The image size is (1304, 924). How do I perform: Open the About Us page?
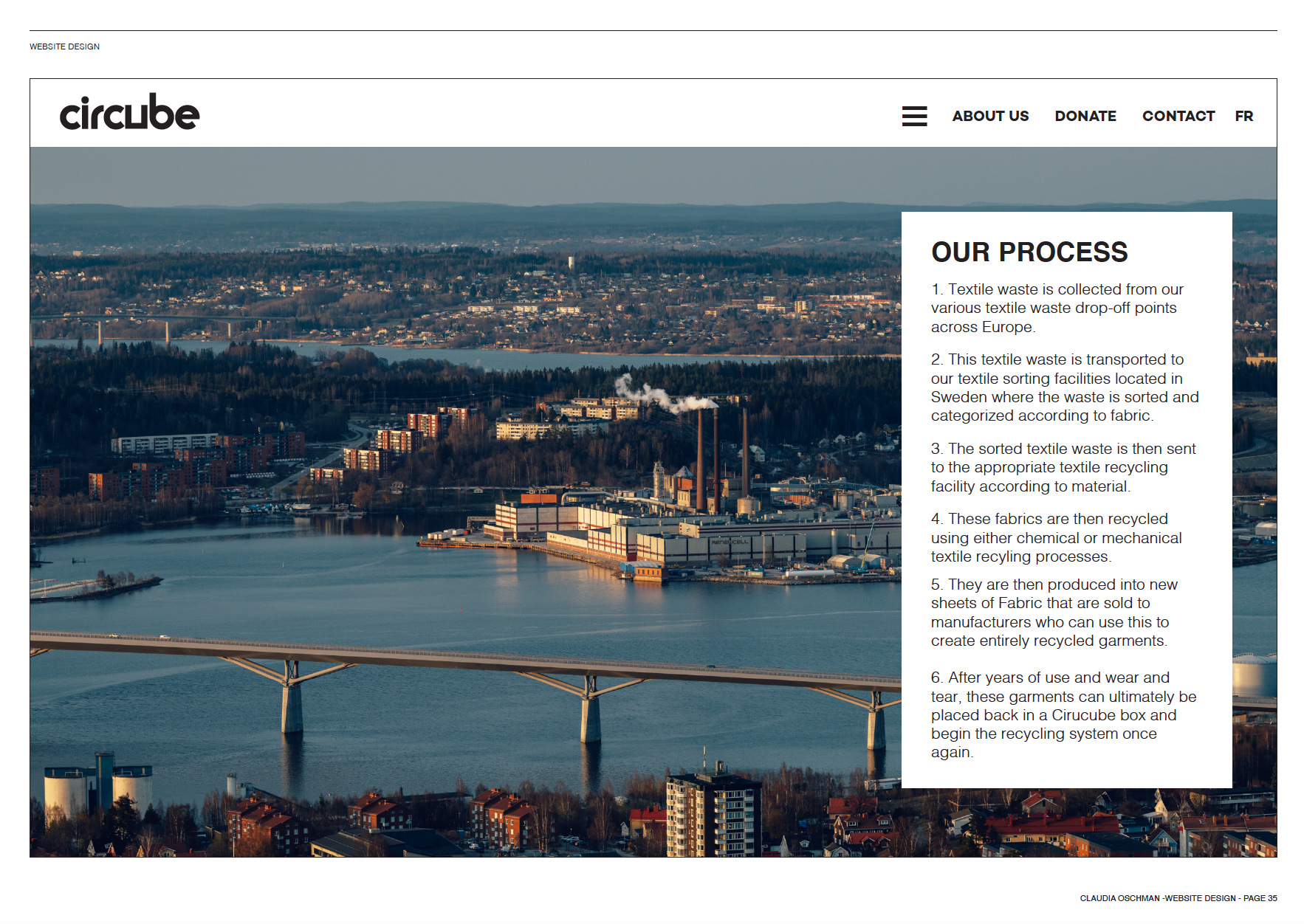990,116
